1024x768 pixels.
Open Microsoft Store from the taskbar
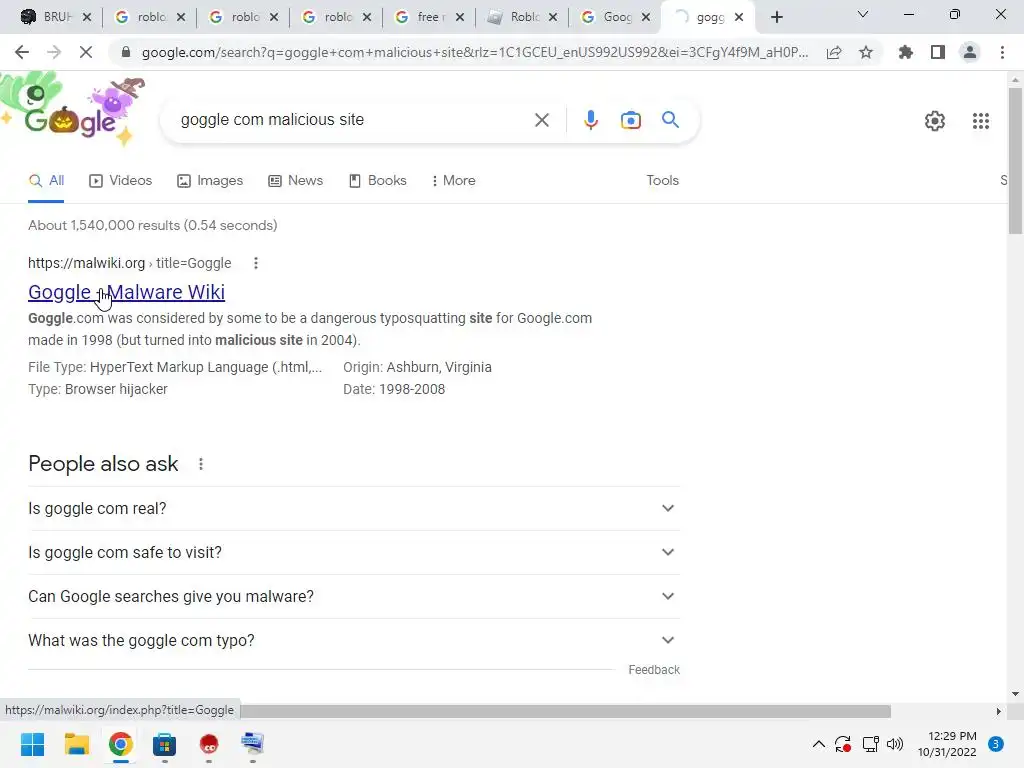(x=165, y=744)
